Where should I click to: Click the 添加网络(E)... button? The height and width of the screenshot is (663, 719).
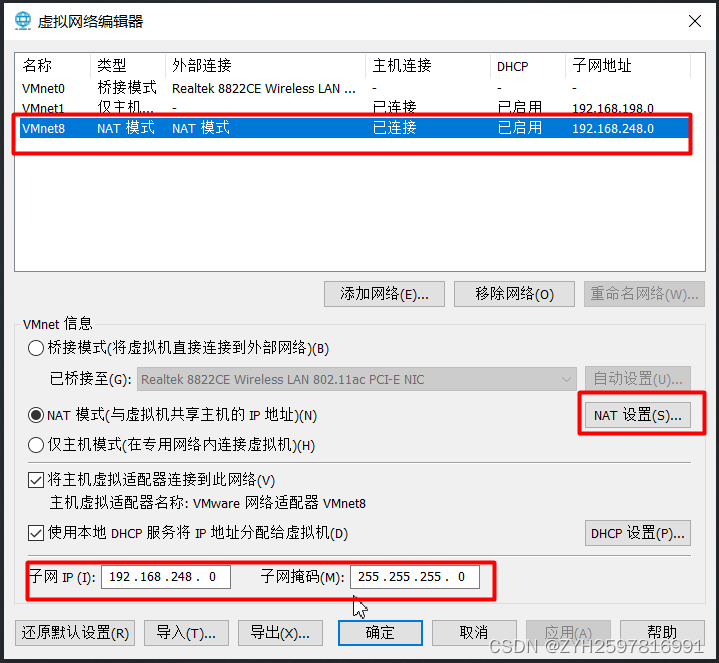click(x=384, y=294)
